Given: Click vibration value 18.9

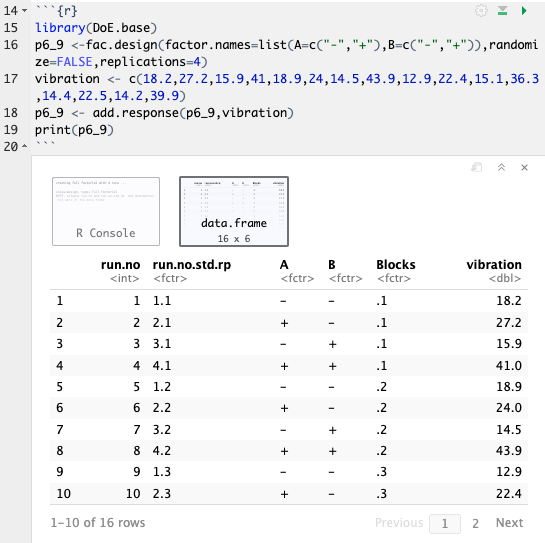Looking at the screenshot, I should click(x=509, y=387).
